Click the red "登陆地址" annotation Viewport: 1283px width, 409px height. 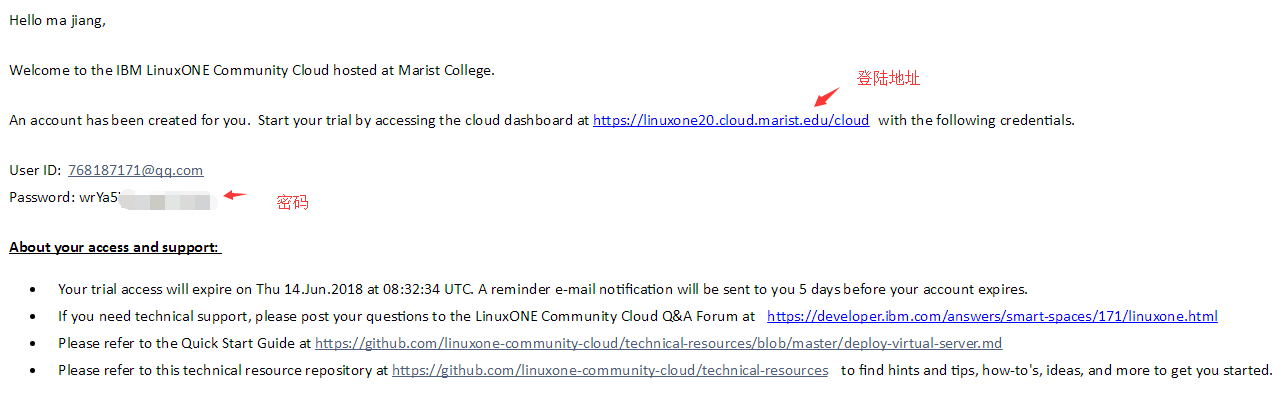(x=888, y=78)
